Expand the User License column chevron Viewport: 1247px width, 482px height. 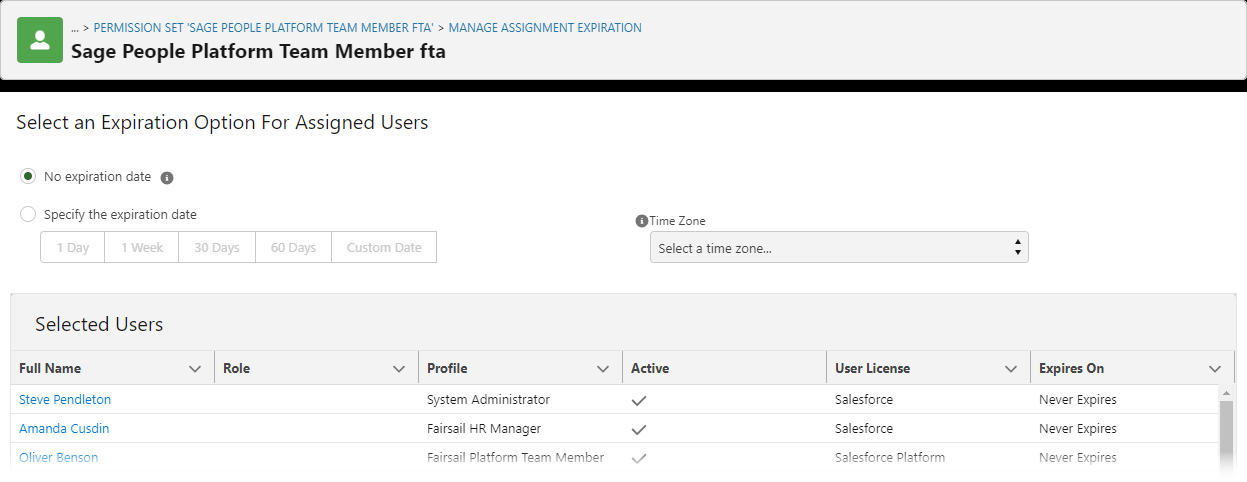[1011, 369]
